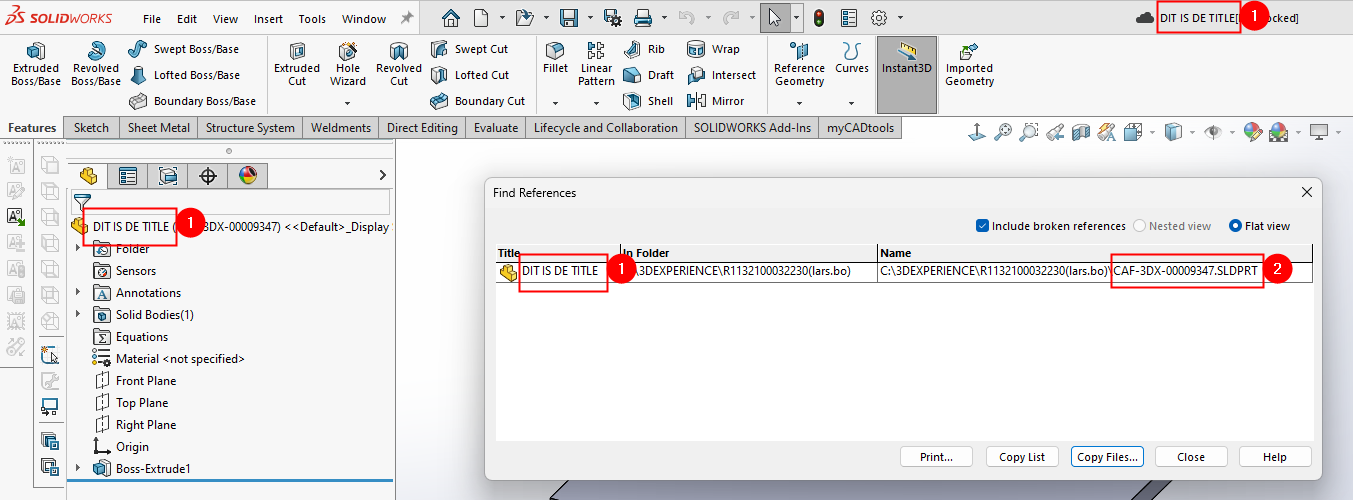
Task: Open Reference Geometry tools
Action: (799, 63)
